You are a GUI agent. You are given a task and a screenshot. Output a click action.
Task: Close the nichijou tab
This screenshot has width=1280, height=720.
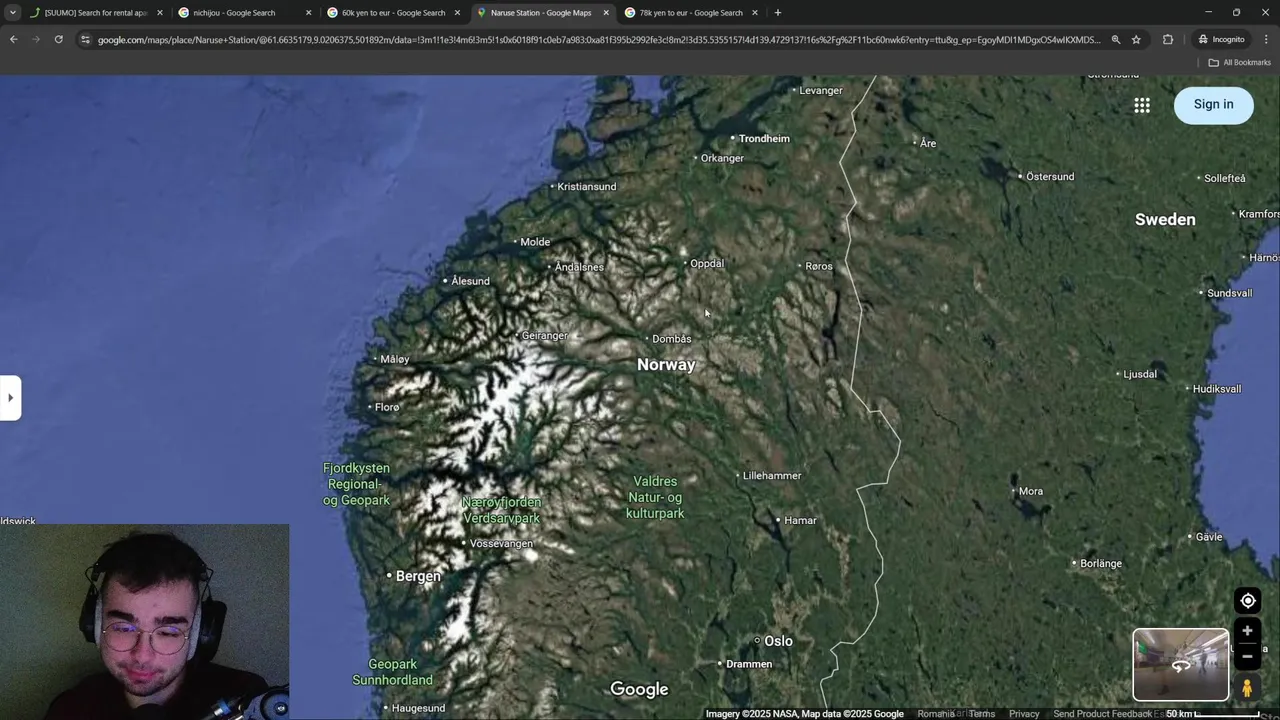pos(308,13)
